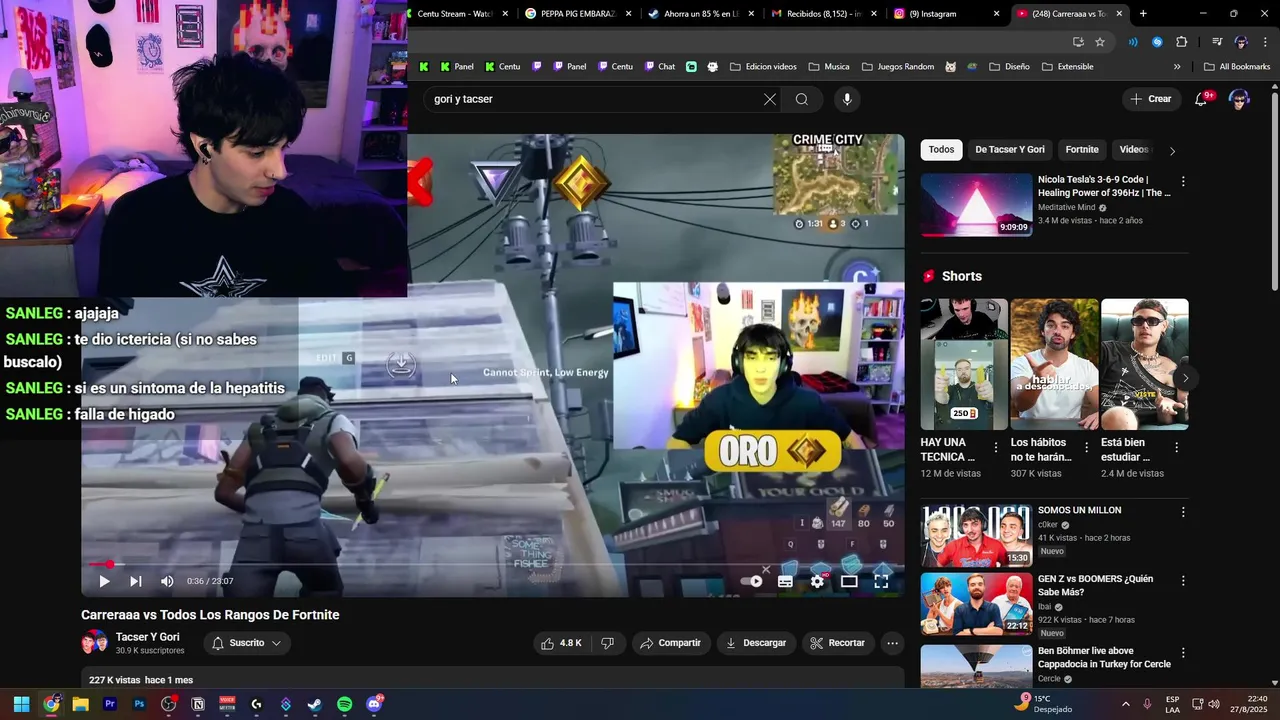Select the 'De Tacser Y Gori' chip

click(1010, 150)
